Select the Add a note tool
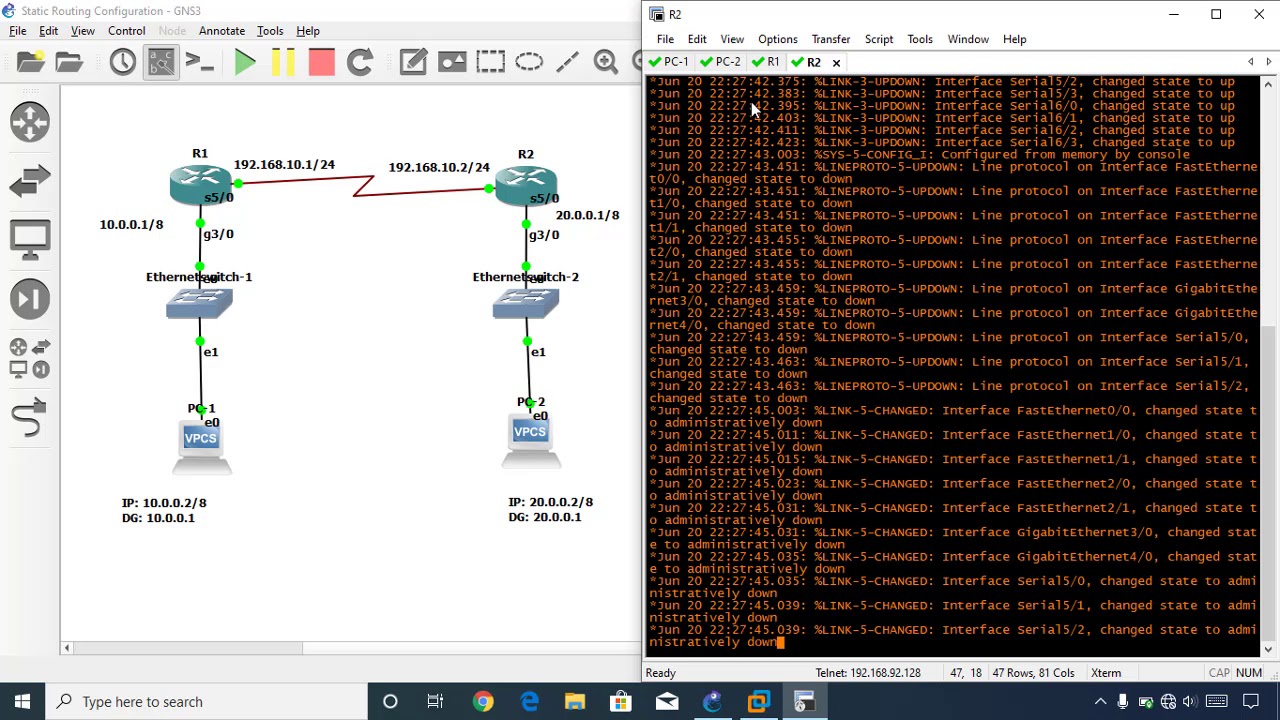 (x=413, y=62)
